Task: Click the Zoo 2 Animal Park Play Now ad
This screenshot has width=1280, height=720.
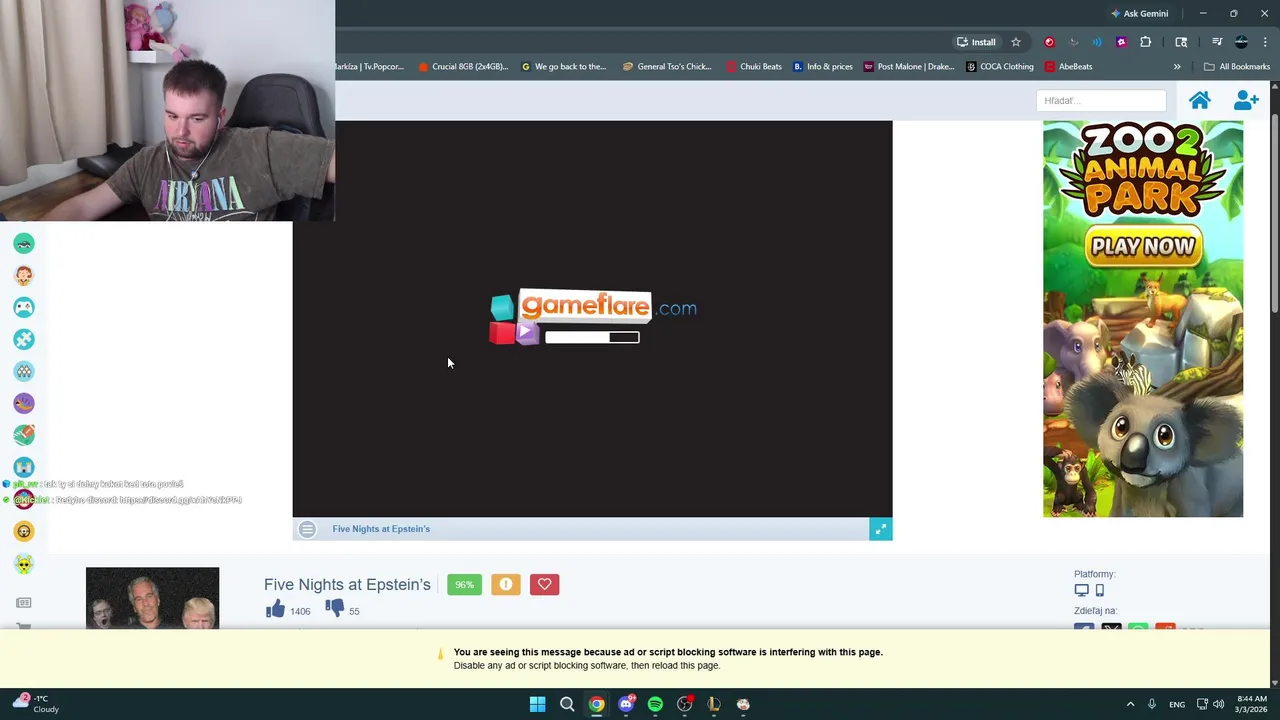Action: [x=1143, y=319]
